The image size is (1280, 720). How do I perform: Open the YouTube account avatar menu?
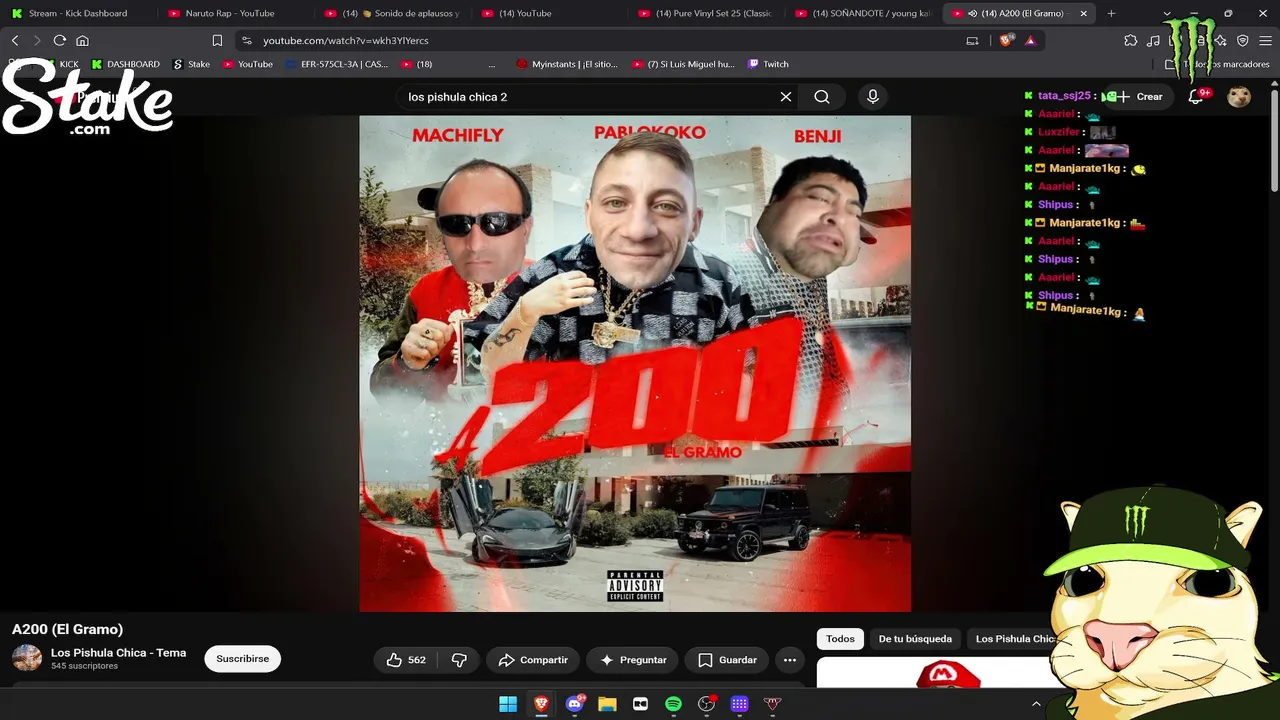(1239, 97)
